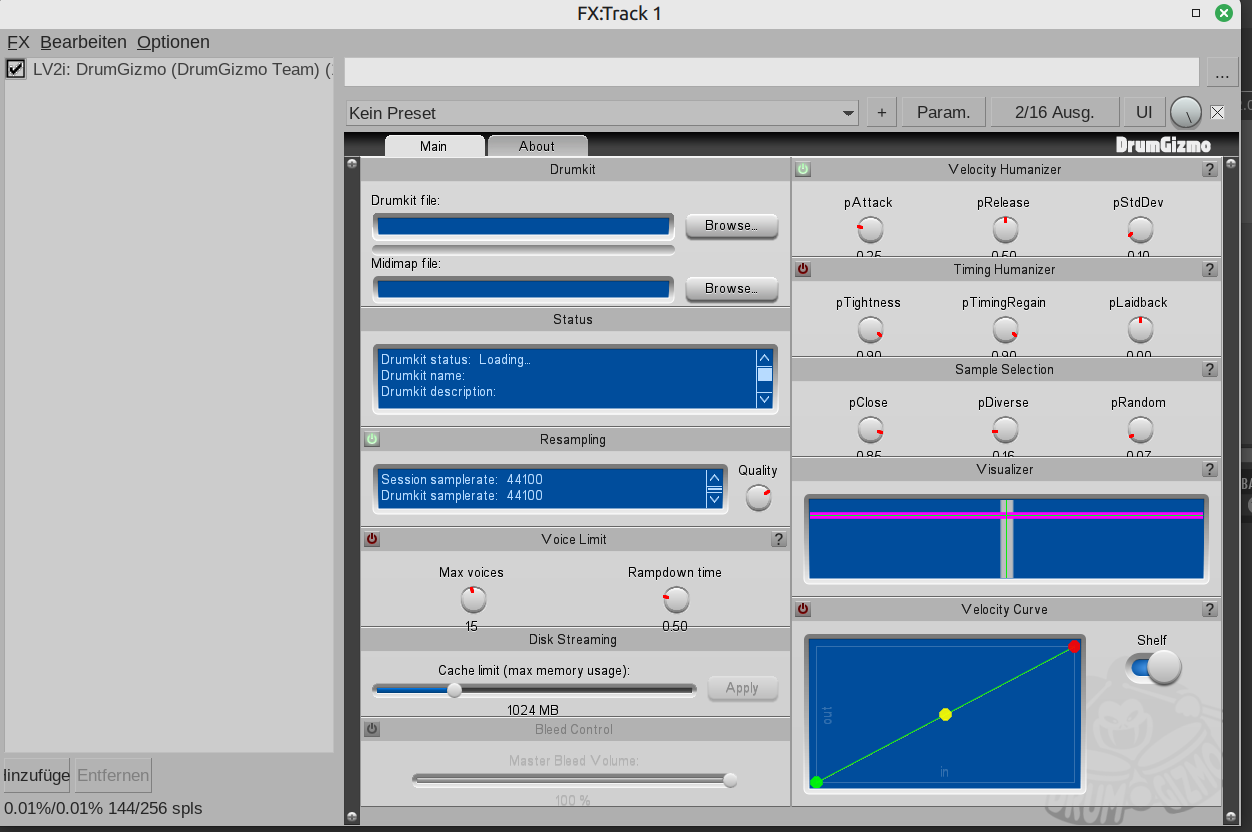Open Voice Limit help question mark

(x=779, y=540)
